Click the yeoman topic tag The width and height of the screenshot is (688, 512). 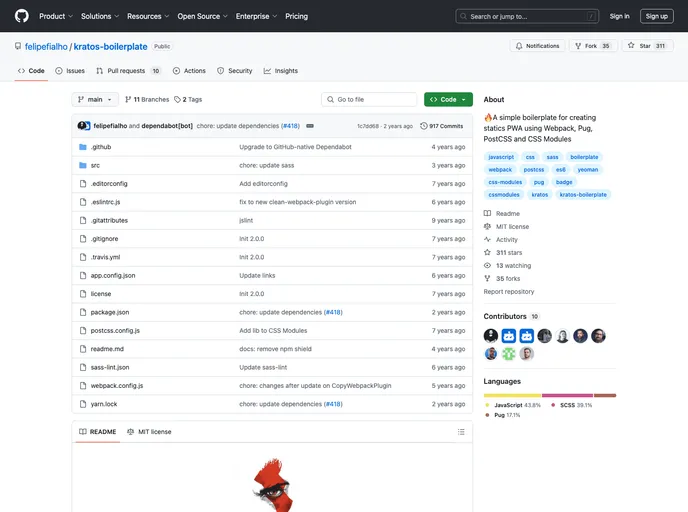588,169
